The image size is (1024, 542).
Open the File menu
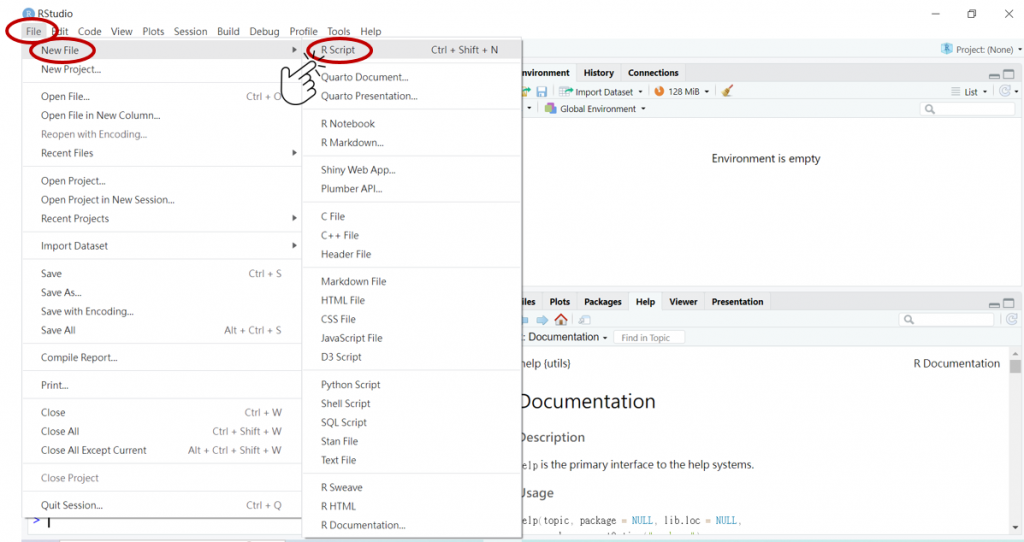pos(33,31)
